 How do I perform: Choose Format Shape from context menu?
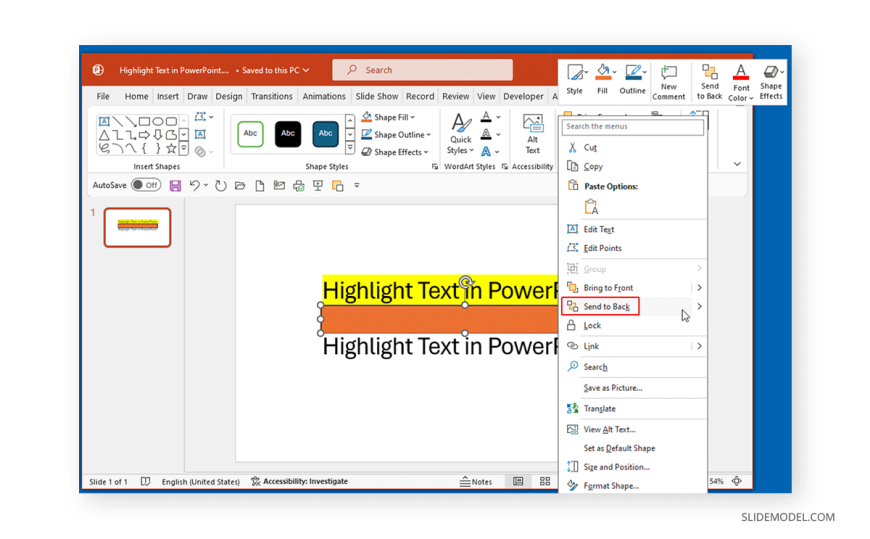point(634,485)
